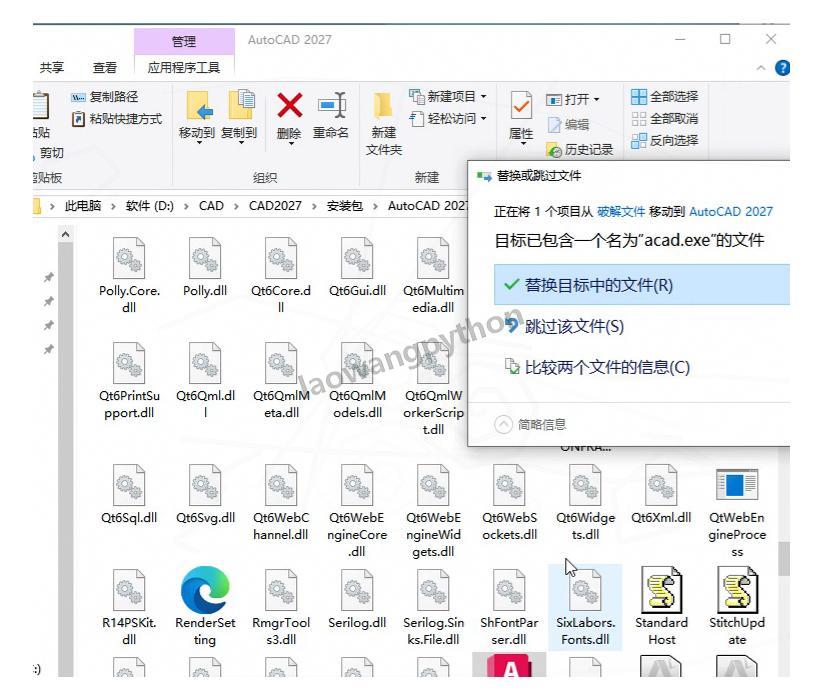Select the Polly.Core.dll file
This screenshot has width=823, height=700.
tap(129, 275)
